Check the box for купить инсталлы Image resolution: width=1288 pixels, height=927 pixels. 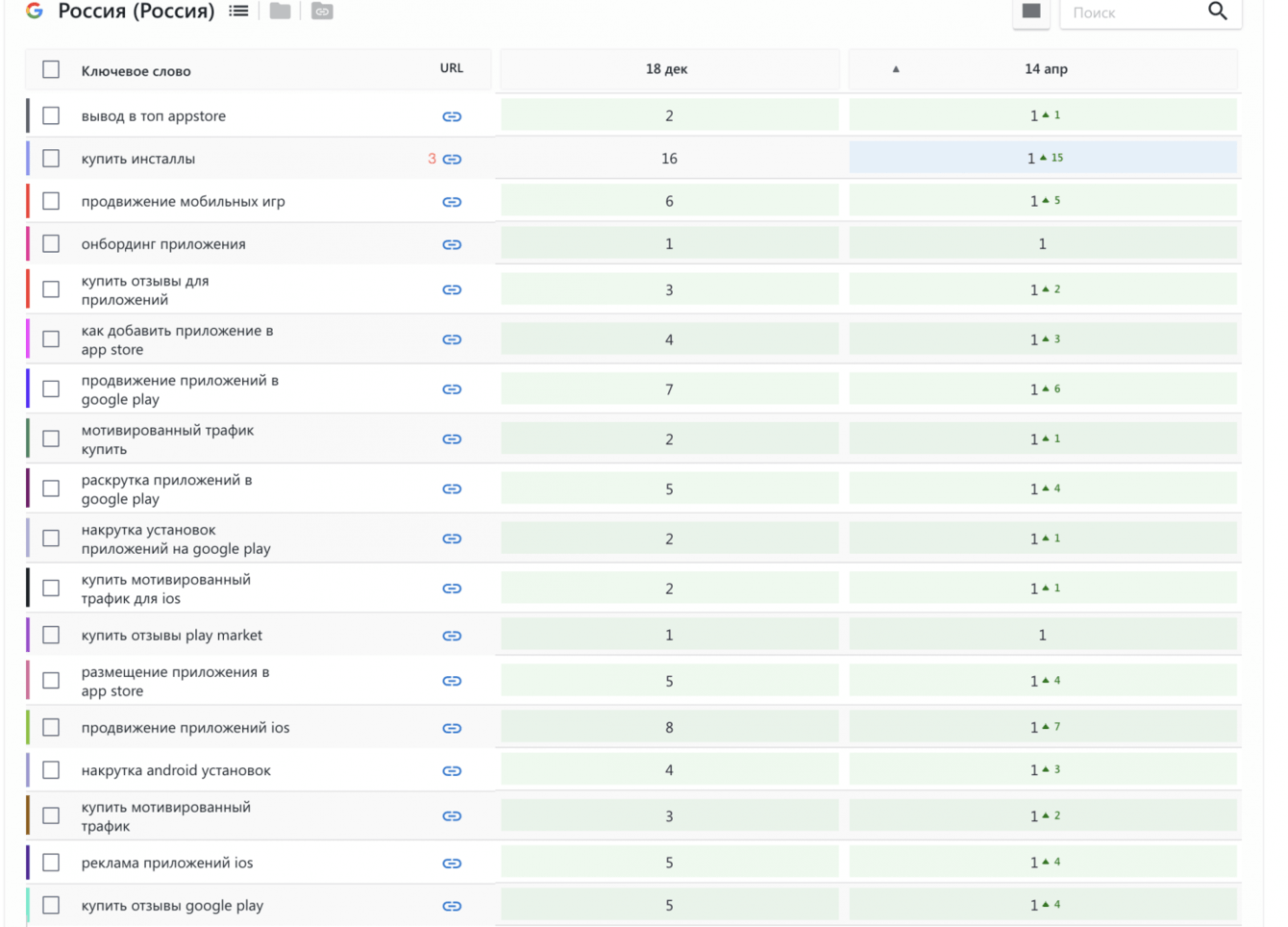(51, 159)
